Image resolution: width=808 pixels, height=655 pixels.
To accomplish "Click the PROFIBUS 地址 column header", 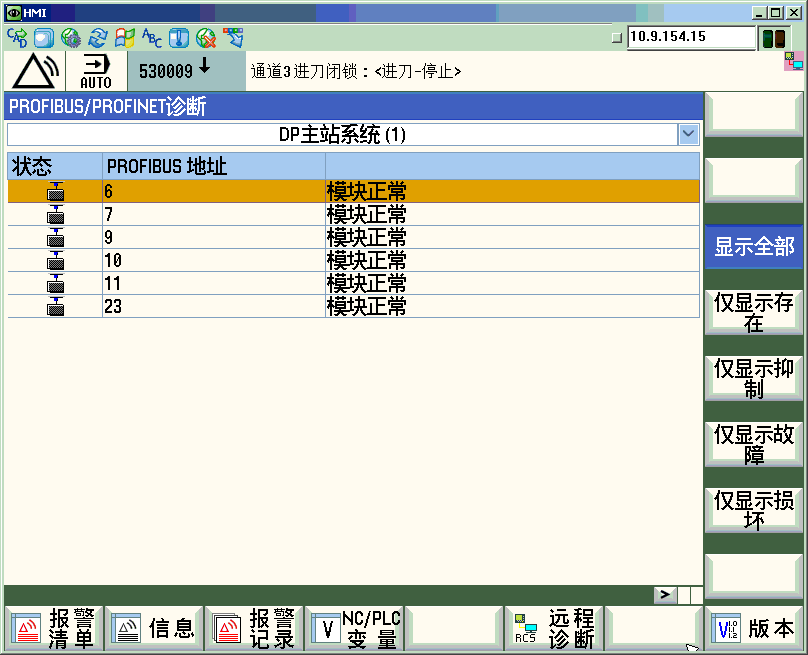I will pyautogui.click(x=214, y=166).
